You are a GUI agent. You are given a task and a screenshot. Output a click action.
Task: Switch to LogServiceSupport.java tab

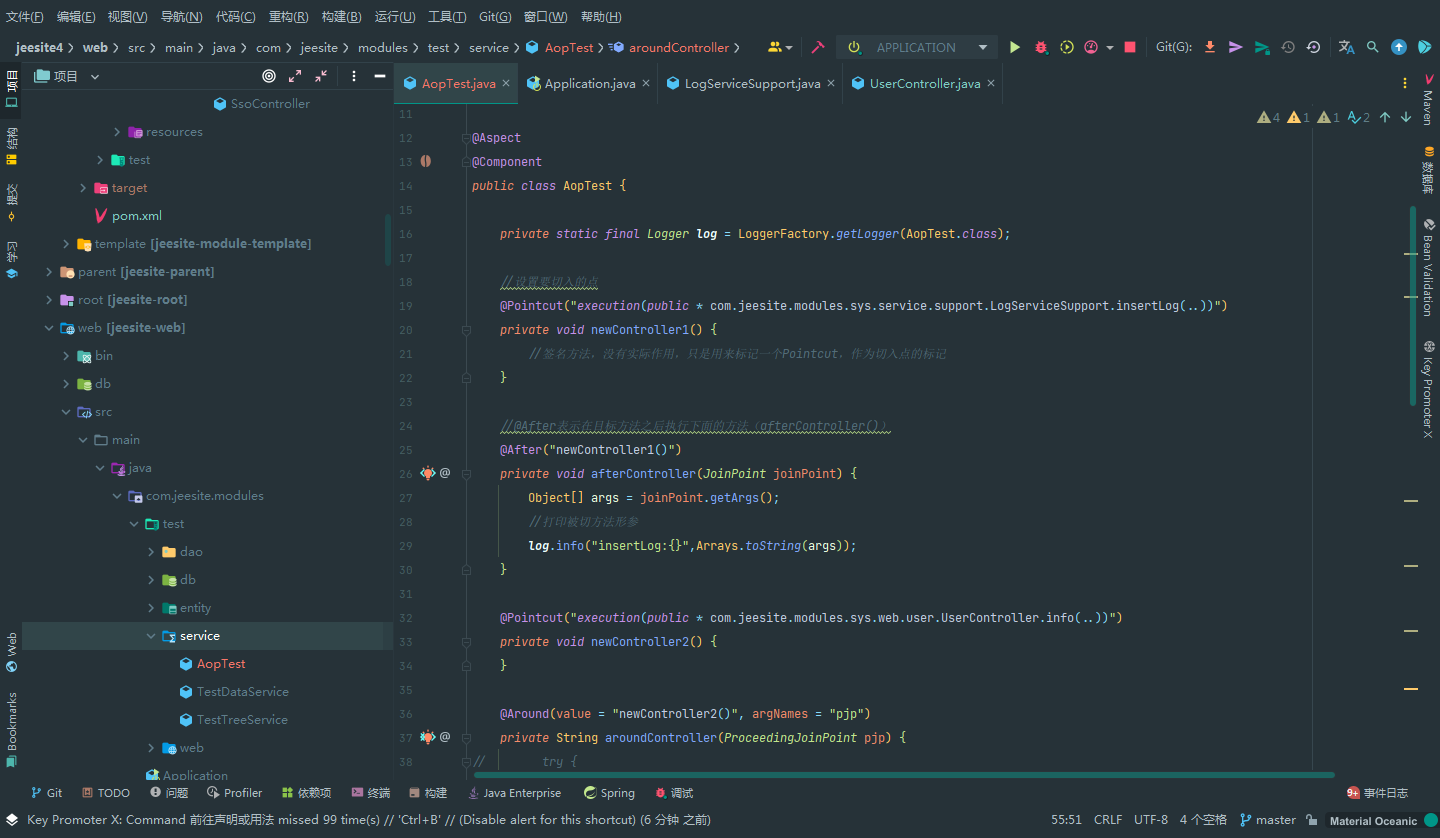(752, 84)
